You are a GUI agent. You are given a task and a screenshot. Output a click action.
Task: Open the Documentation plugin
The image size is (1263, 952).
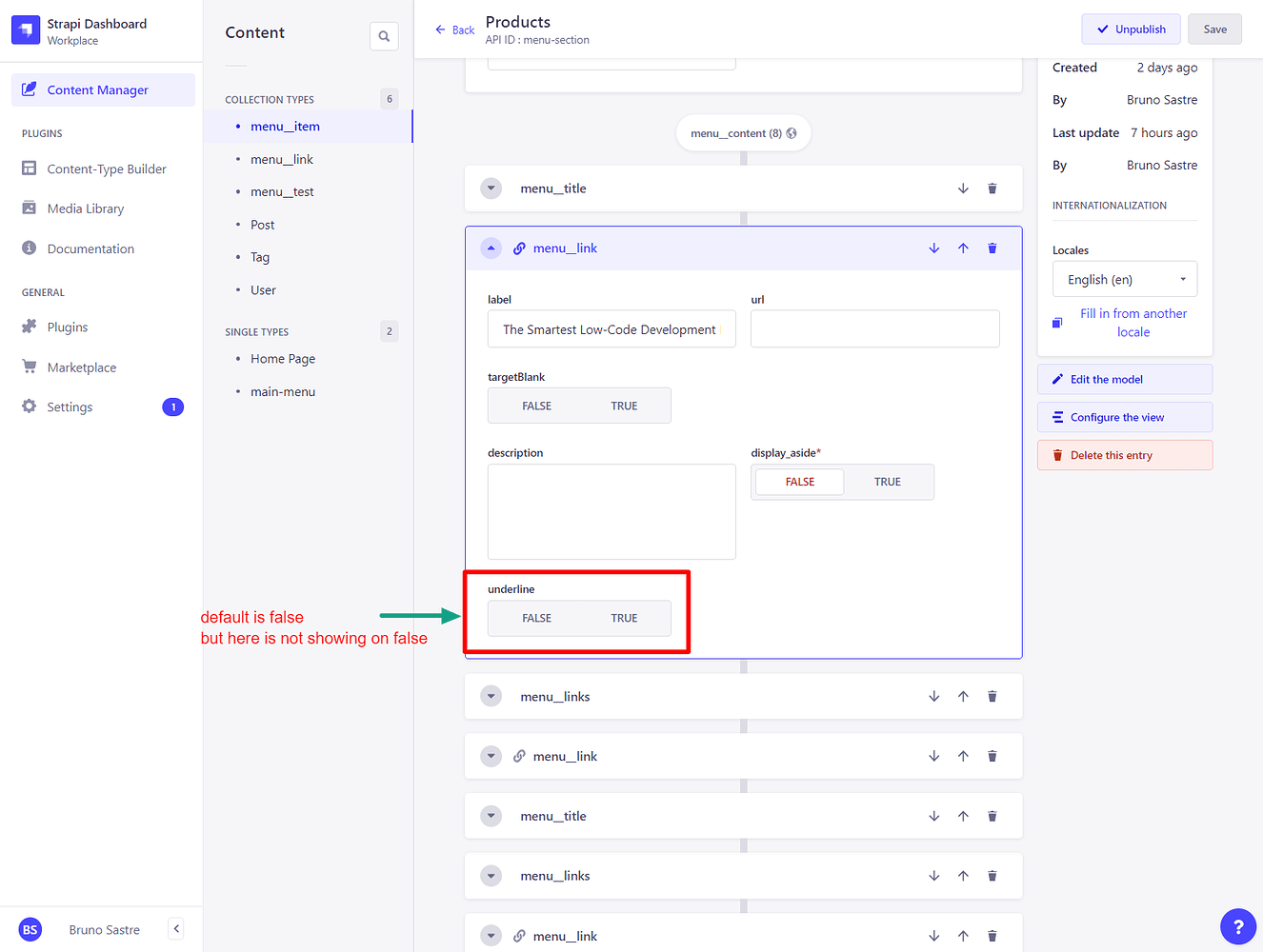92,248
